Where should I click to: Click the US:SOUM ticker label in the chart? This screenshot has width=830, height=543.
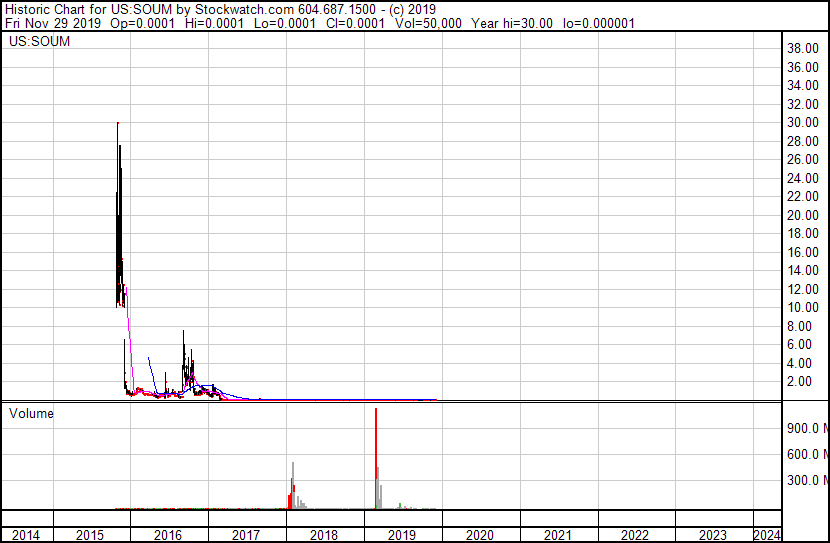37,42
